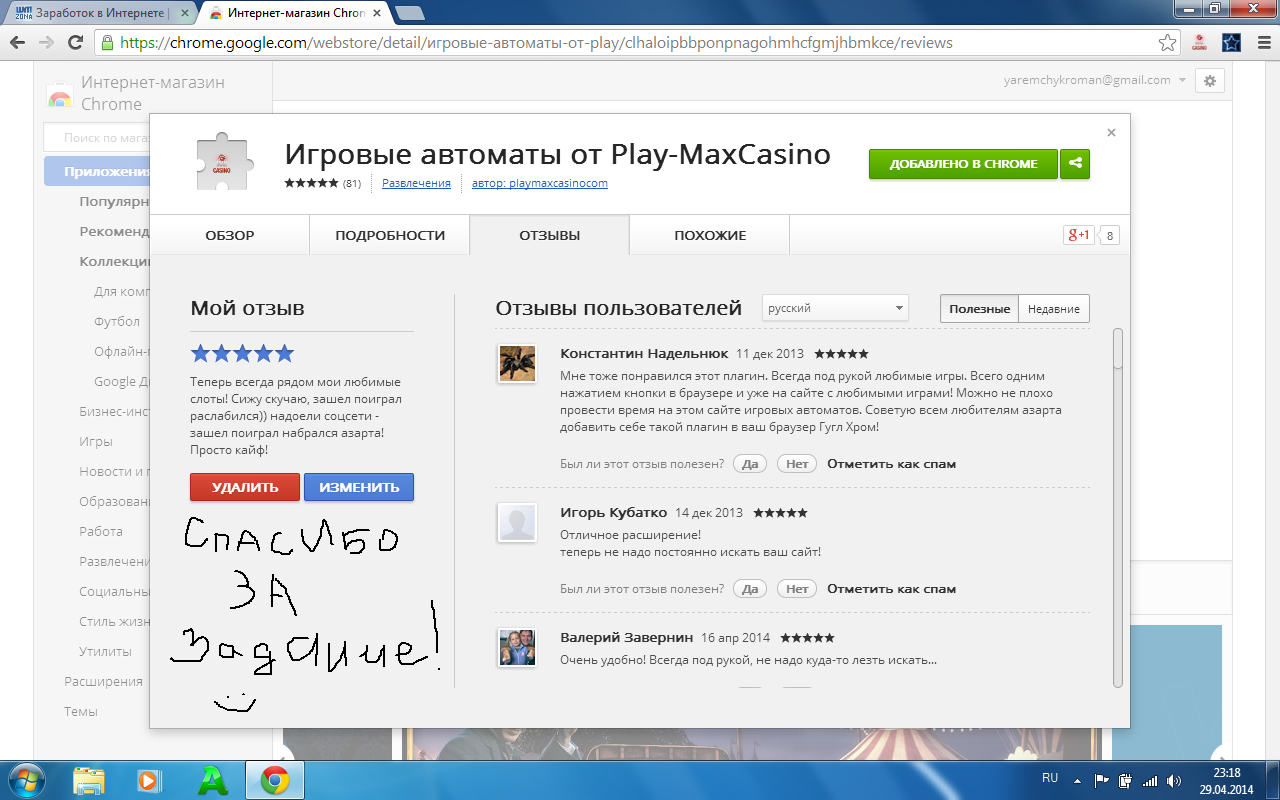Screen dimensions: 1280x800
Task: Open the Chrome menu icon
Action: [x=1262, y=43]
